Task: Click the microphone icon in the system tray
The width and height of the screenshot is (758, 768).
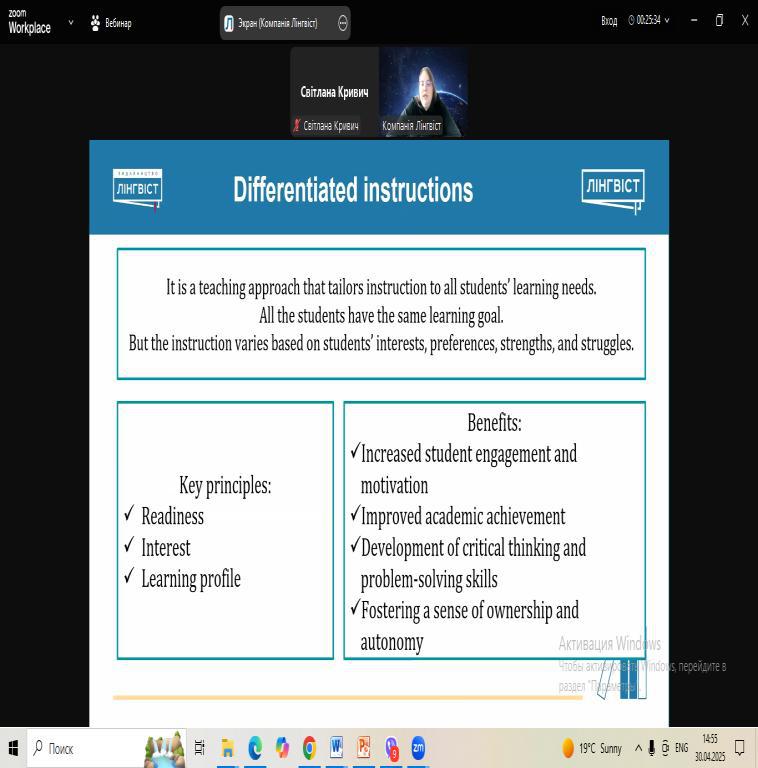Action: click(x=651, y=748)
